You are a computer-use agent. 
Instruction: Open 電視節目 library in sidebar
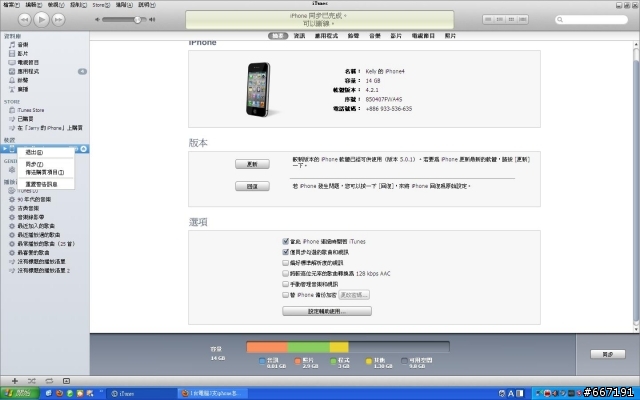pyautogui.click(x=28, y=62)
